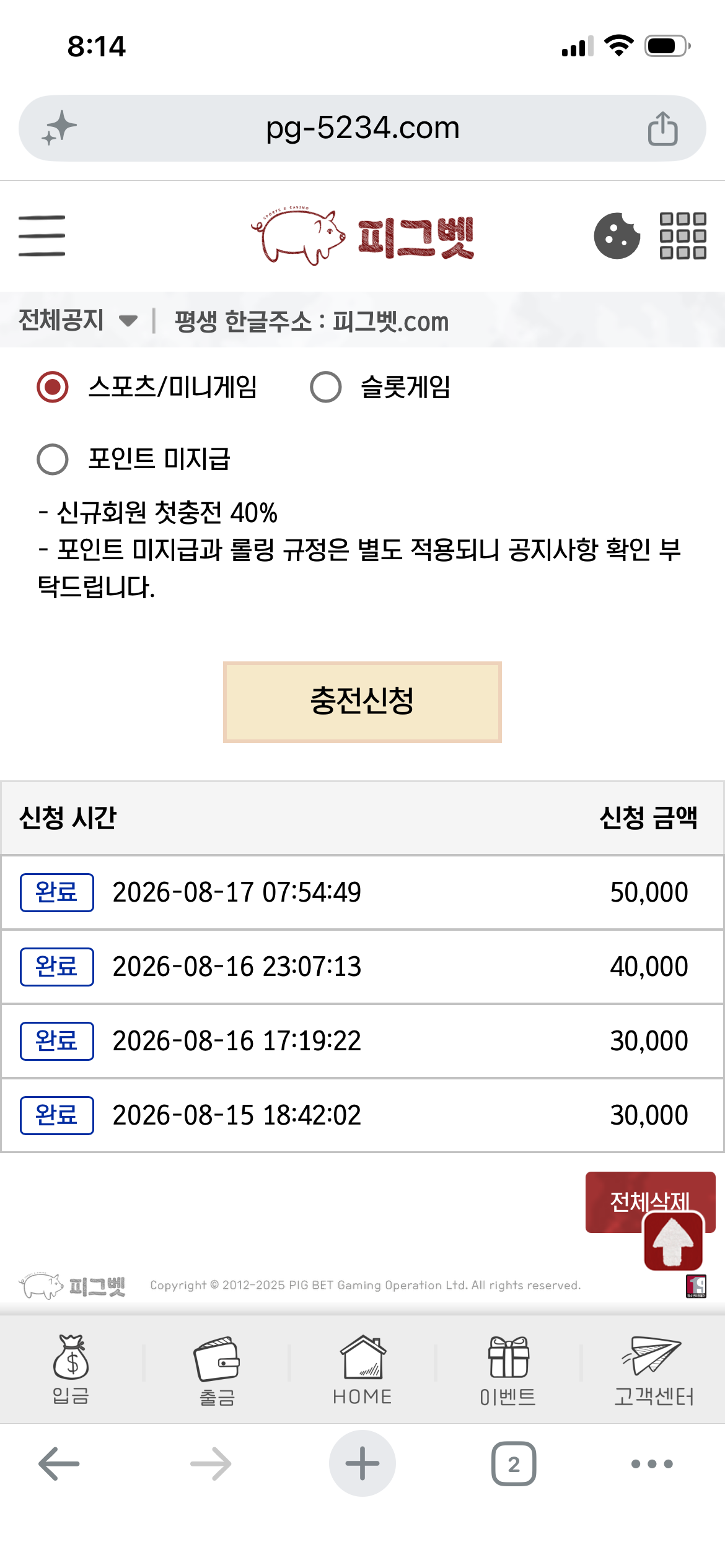
Task: Open the grid menu icon
Action: 683,236
